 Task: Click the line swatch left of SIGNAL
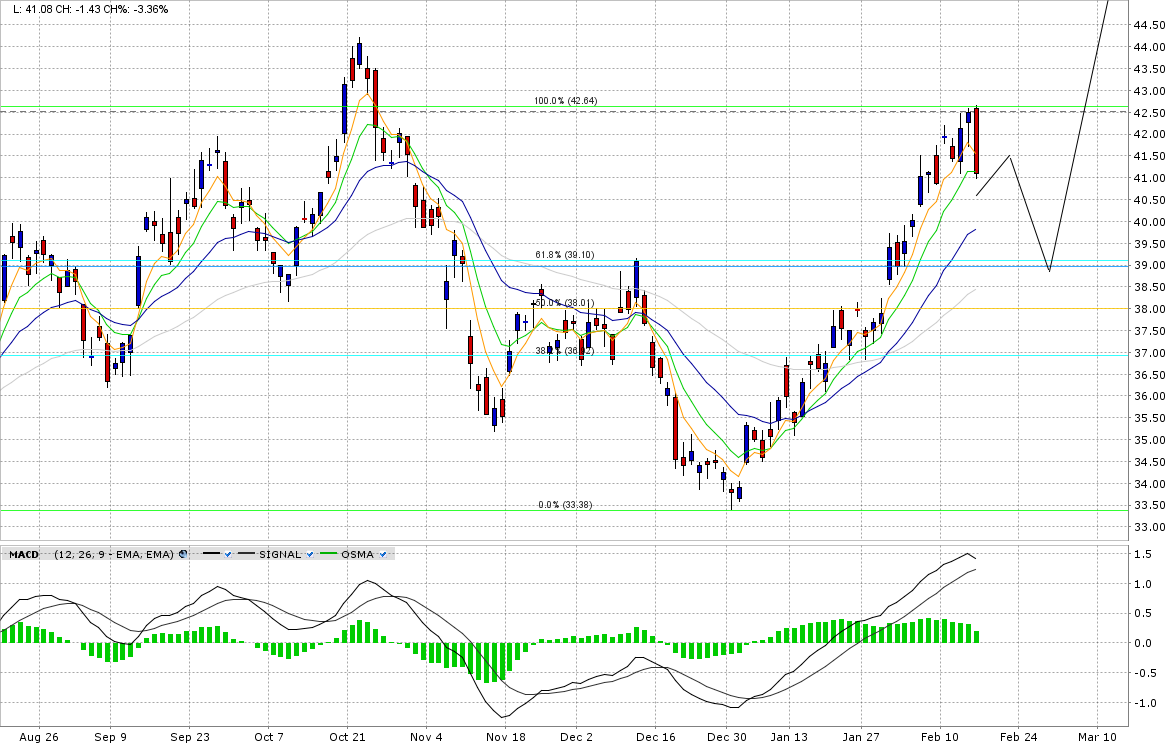pyautogui.click(x=244, y=554)
